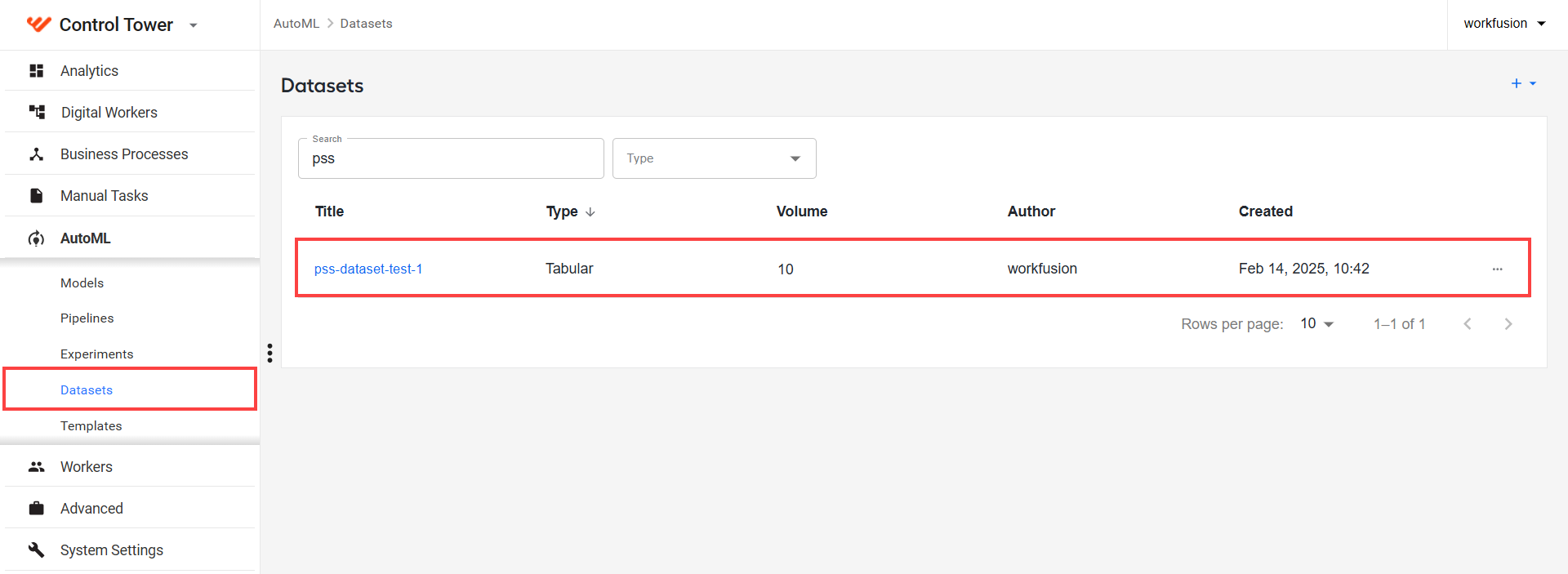Viewport: 1568px width, 574px height.
Task: Open the Type filter dropdown
Action: pos(715,158)
